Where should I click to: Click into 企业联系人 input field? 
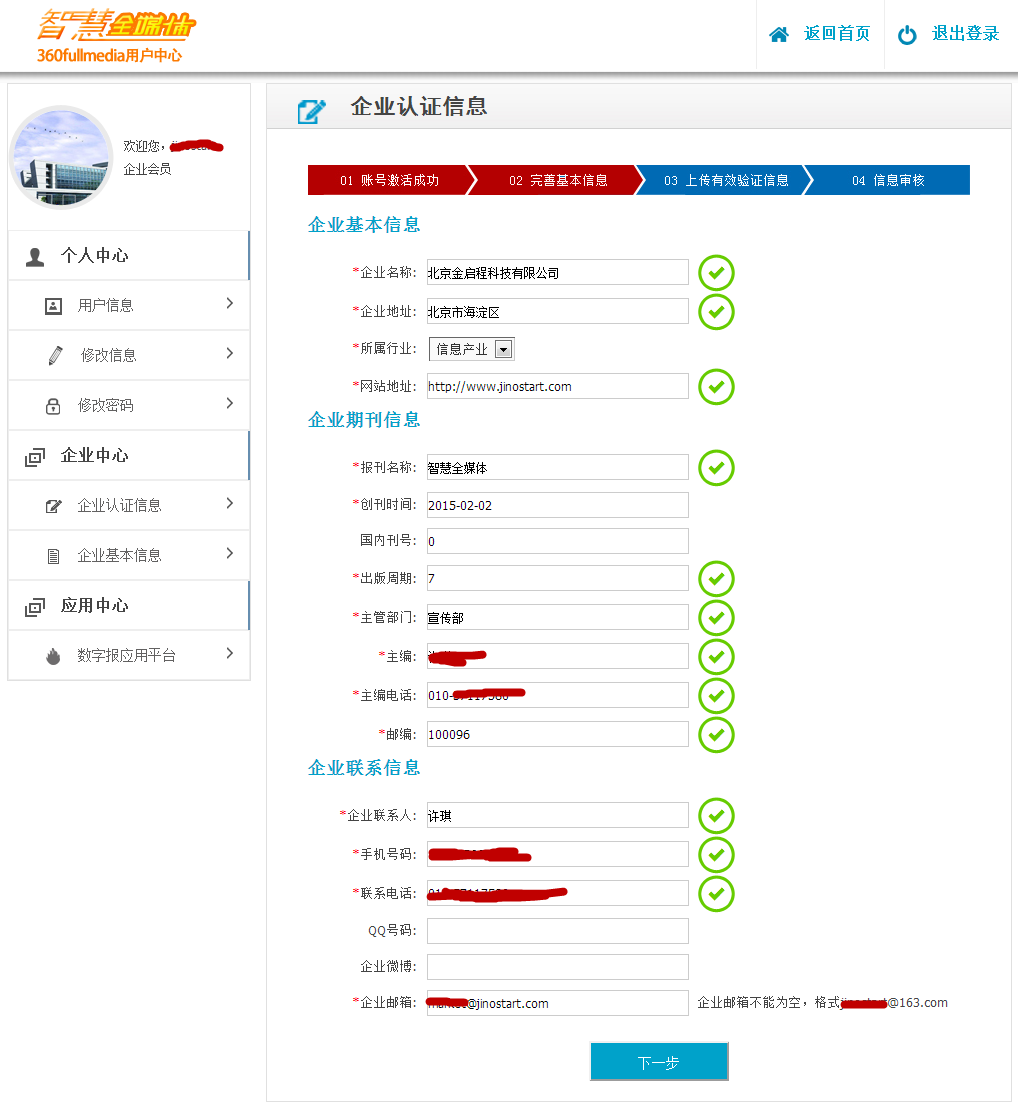(x=558, y=816)
